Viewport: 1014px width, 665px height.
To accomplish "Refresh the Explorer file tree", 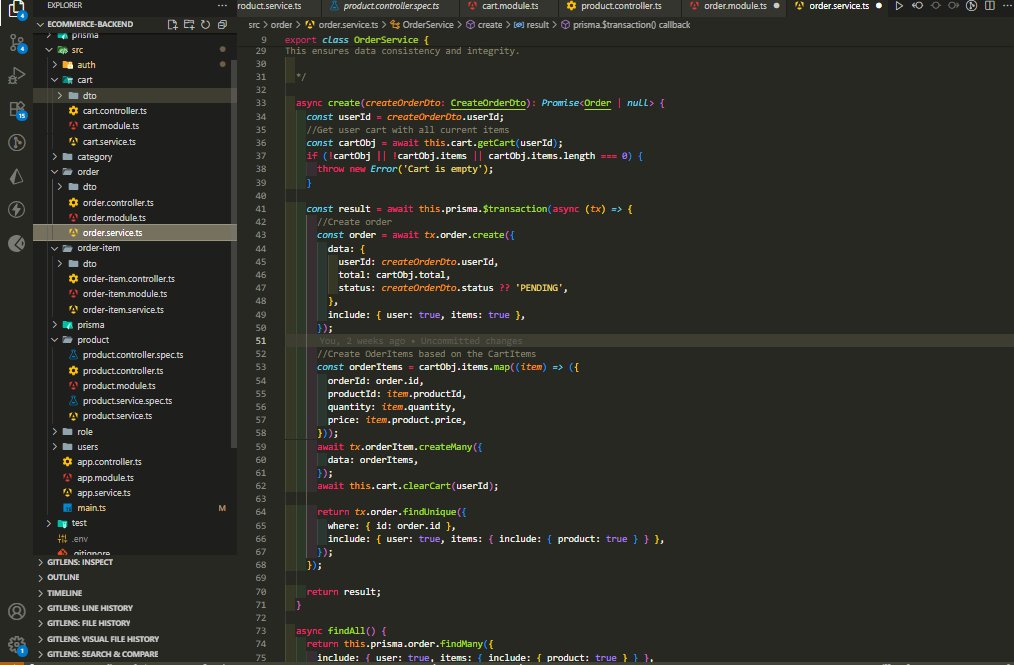I will pos(206,24).
